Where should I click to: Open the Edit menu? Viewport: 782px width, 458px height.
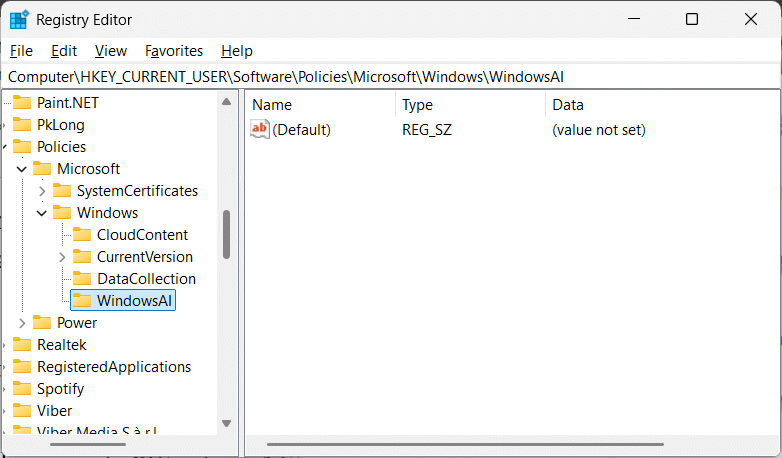tap(64, 51)
